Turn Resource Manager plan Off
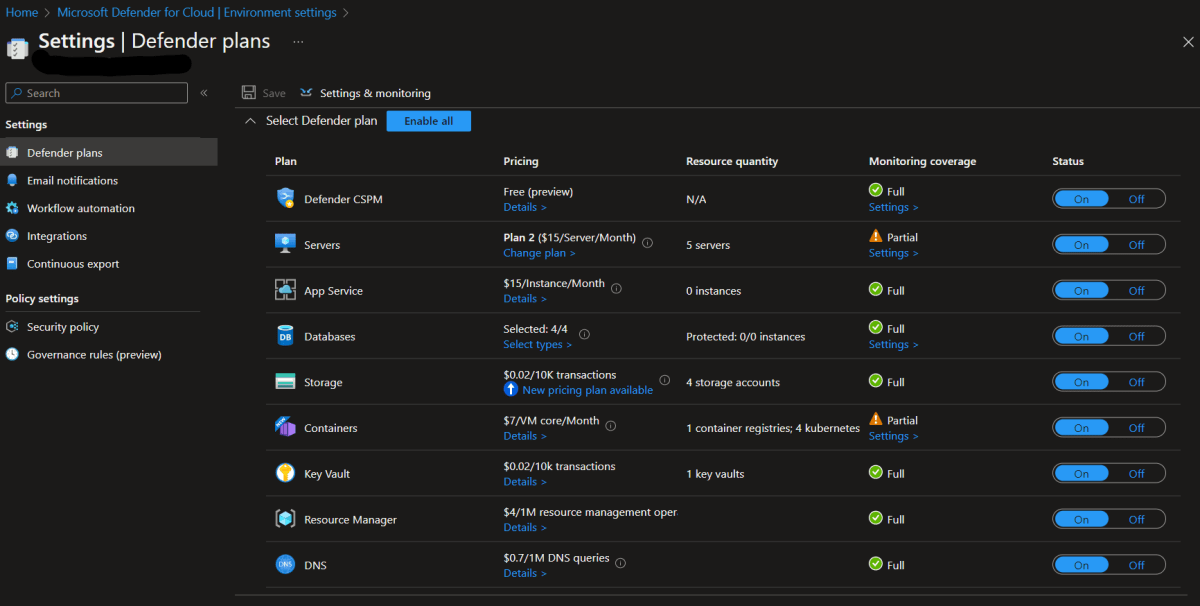1200x606 pixels. coord(1137,520)
